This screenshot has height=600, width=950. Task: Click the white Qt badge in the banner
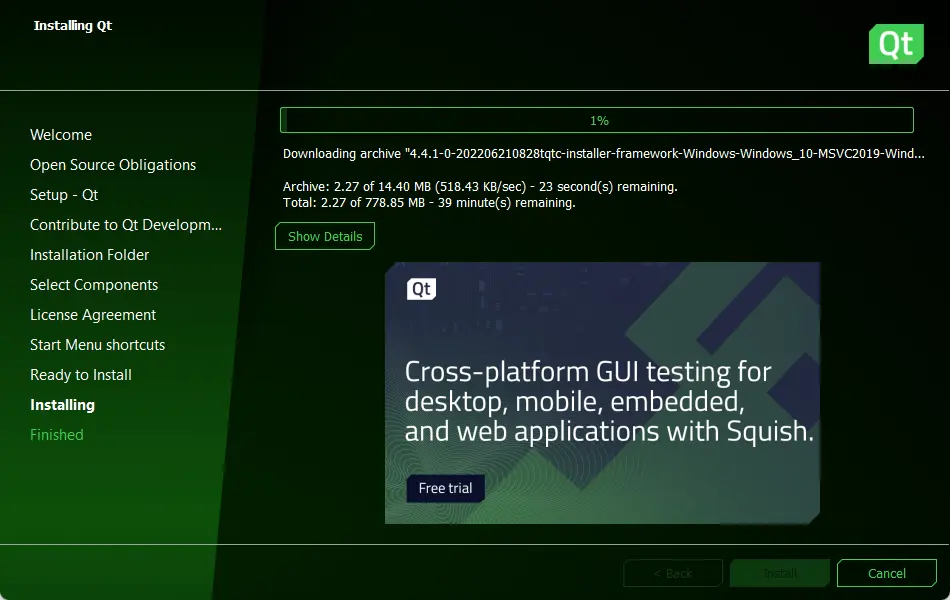[421, 288]
